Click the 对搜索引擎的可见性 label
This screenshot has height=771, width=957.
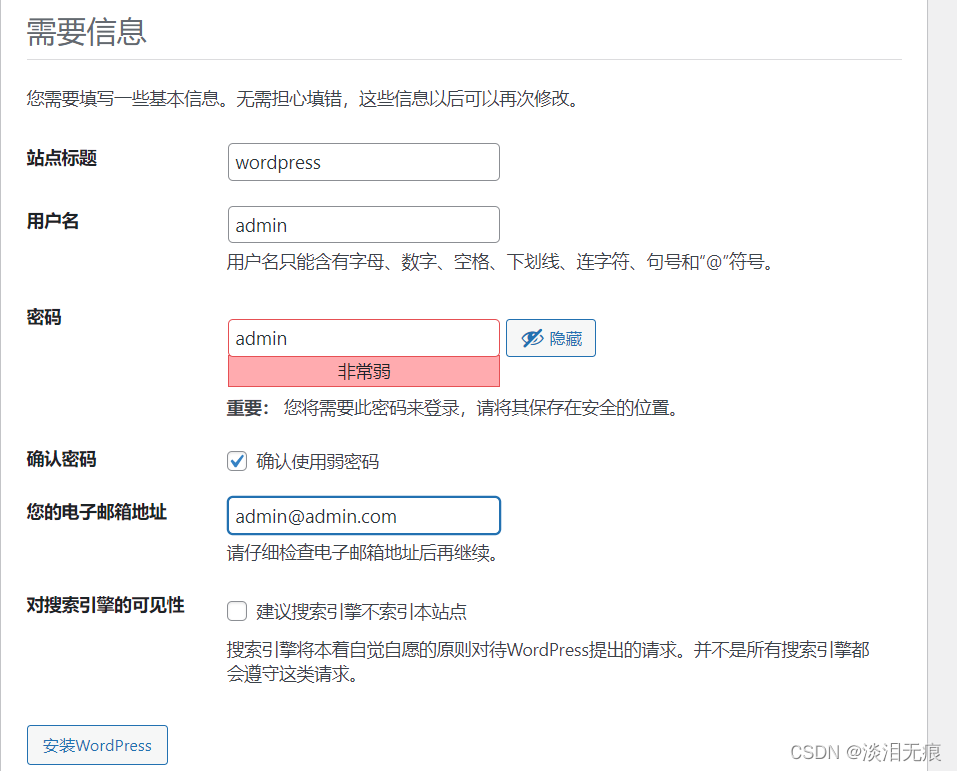(x=106, y=605)
